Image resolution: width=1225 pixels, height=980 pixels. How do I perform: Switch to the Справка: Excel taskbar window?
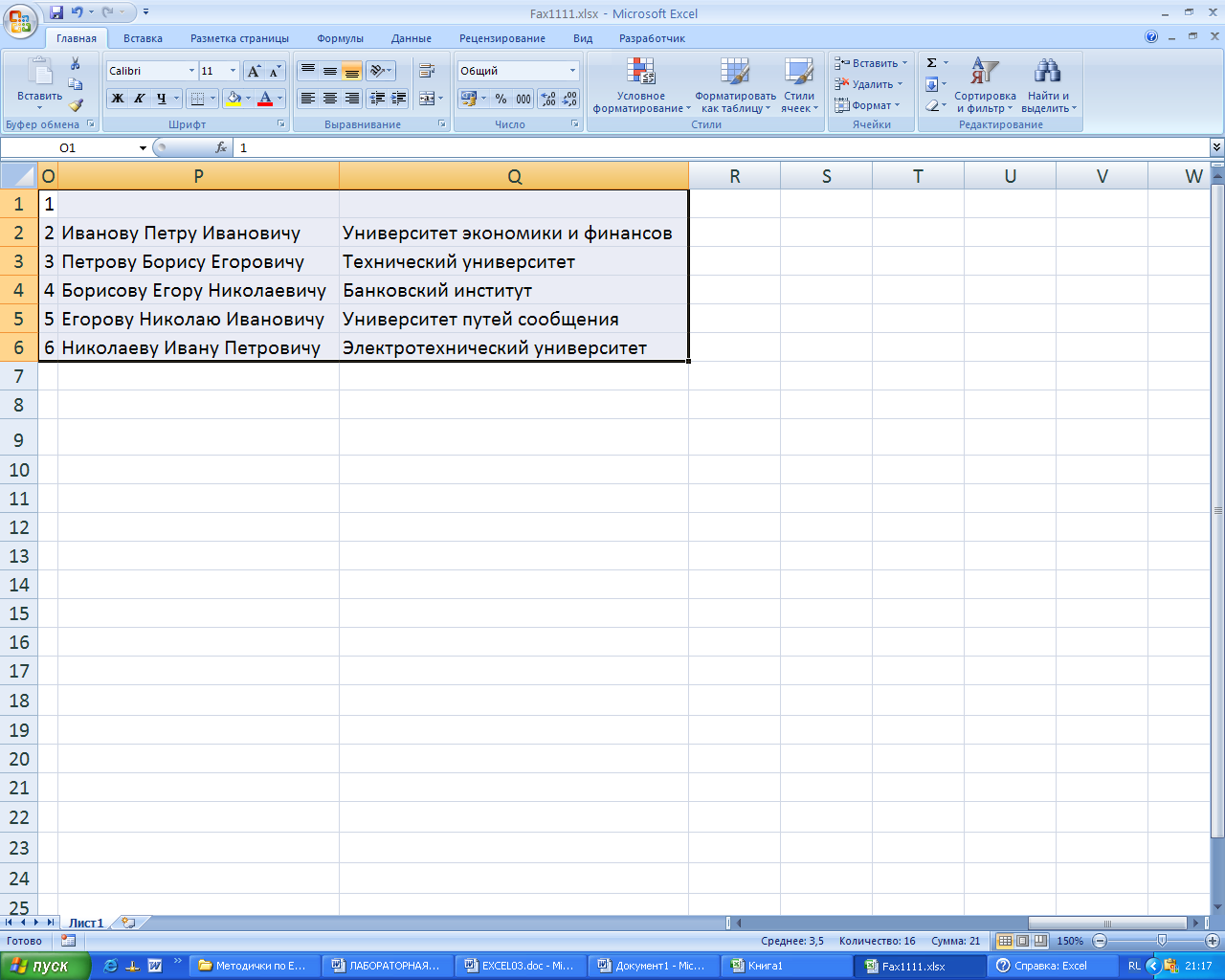[x=1051, y=966]
